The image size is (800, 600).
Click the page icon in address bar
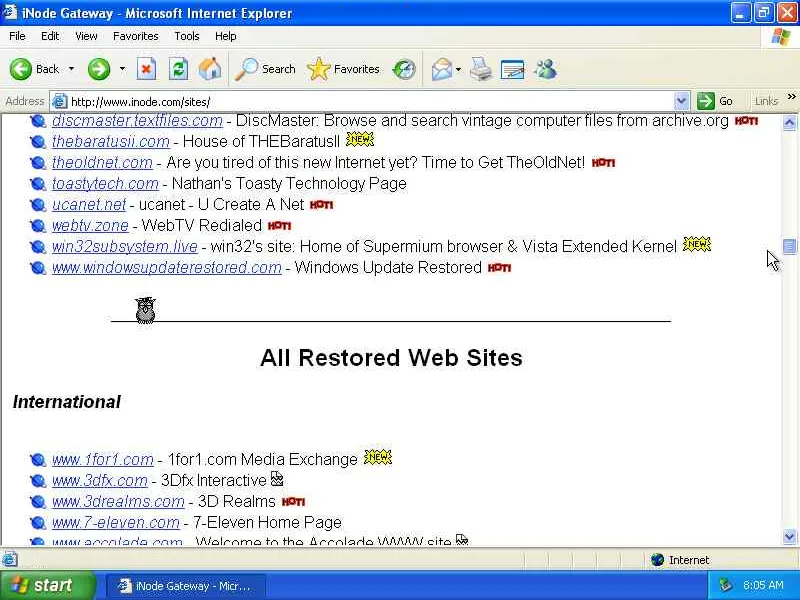coord(60,101)
